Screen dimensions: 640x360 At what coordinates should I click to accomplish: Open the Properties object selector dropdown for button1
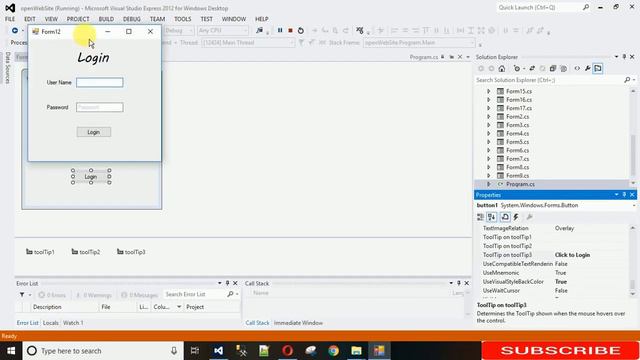pyautogui.click(x=634, y=205)
